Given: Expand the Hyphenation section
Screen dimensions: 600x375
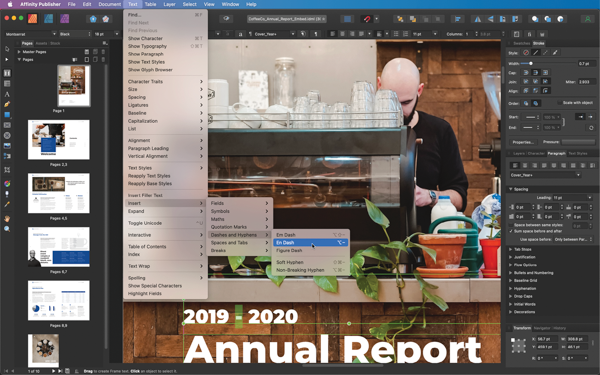Looking at the screenshot, I should tap(510, 289).
